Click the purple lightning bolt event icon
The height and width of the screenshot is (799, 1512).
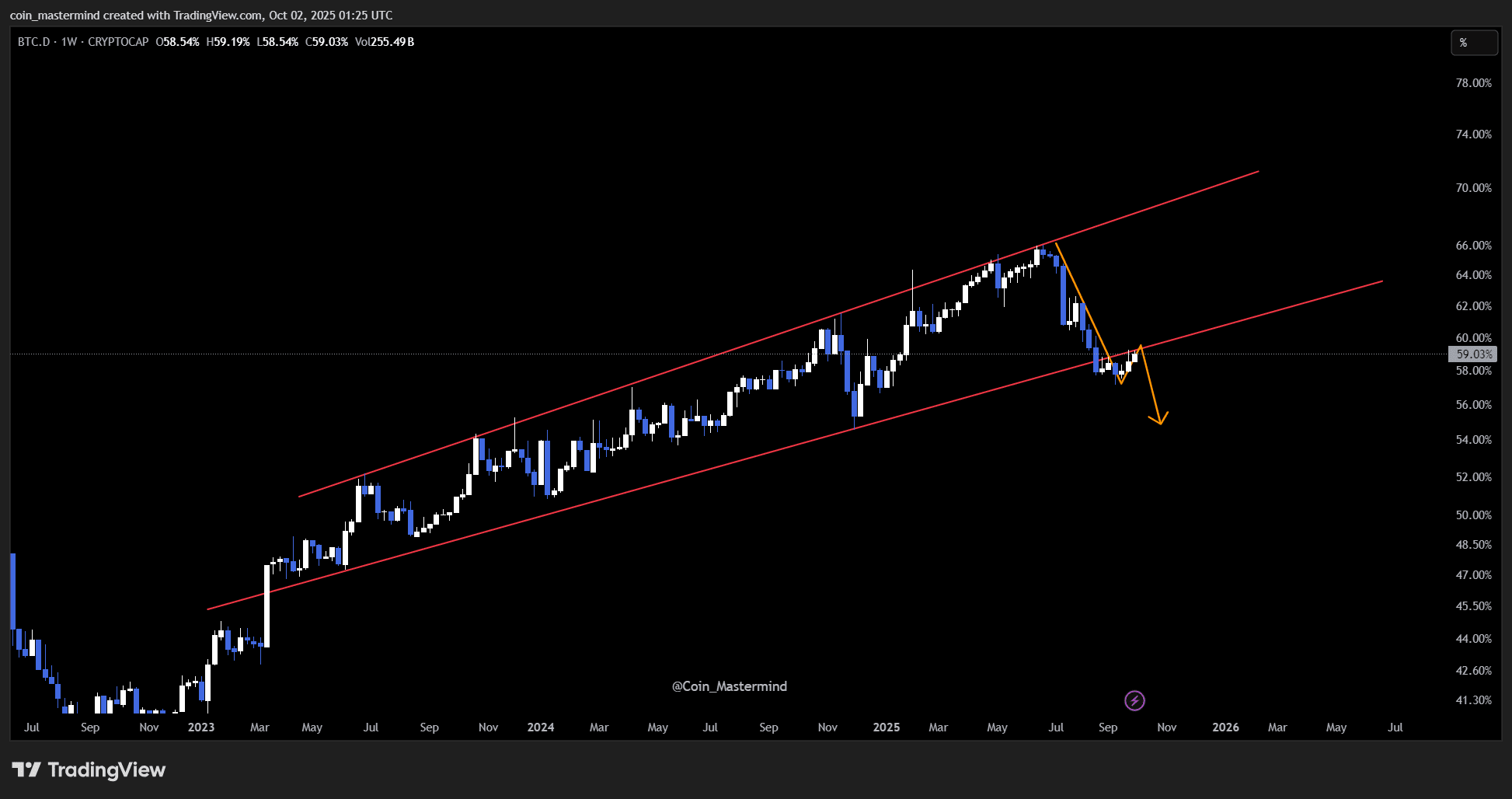coord(1134,701)
